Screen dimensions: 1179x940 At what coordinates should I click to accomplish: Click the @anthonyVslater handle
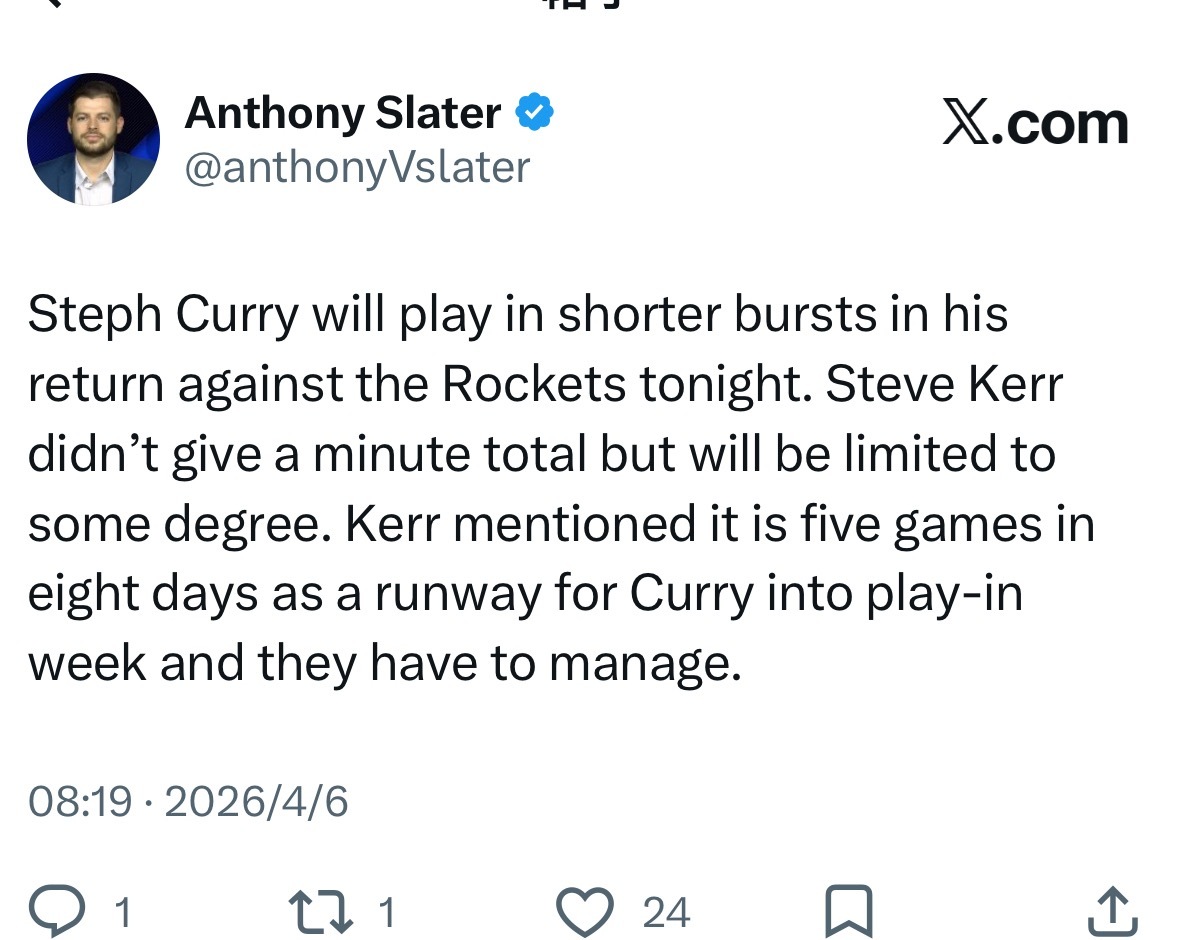pos(357,168)
